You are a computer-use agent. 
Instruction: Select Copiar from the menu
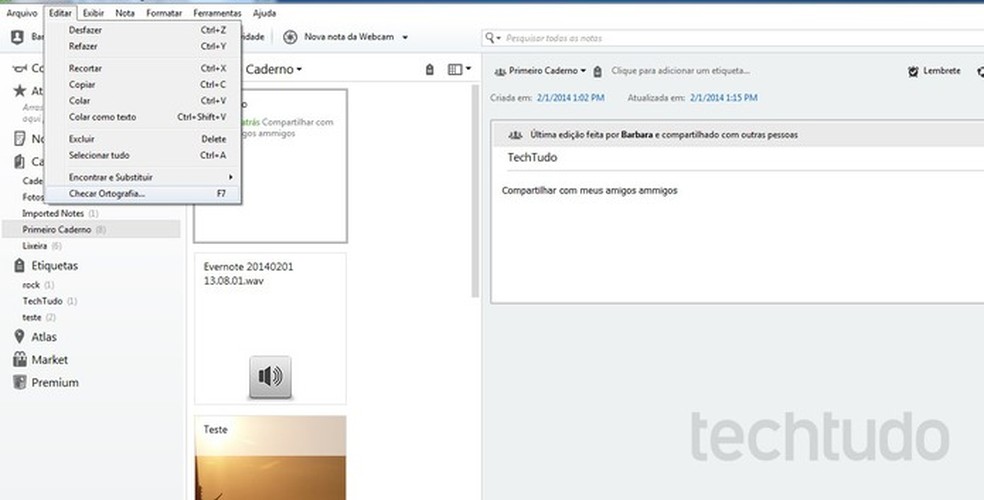point(144,85)
